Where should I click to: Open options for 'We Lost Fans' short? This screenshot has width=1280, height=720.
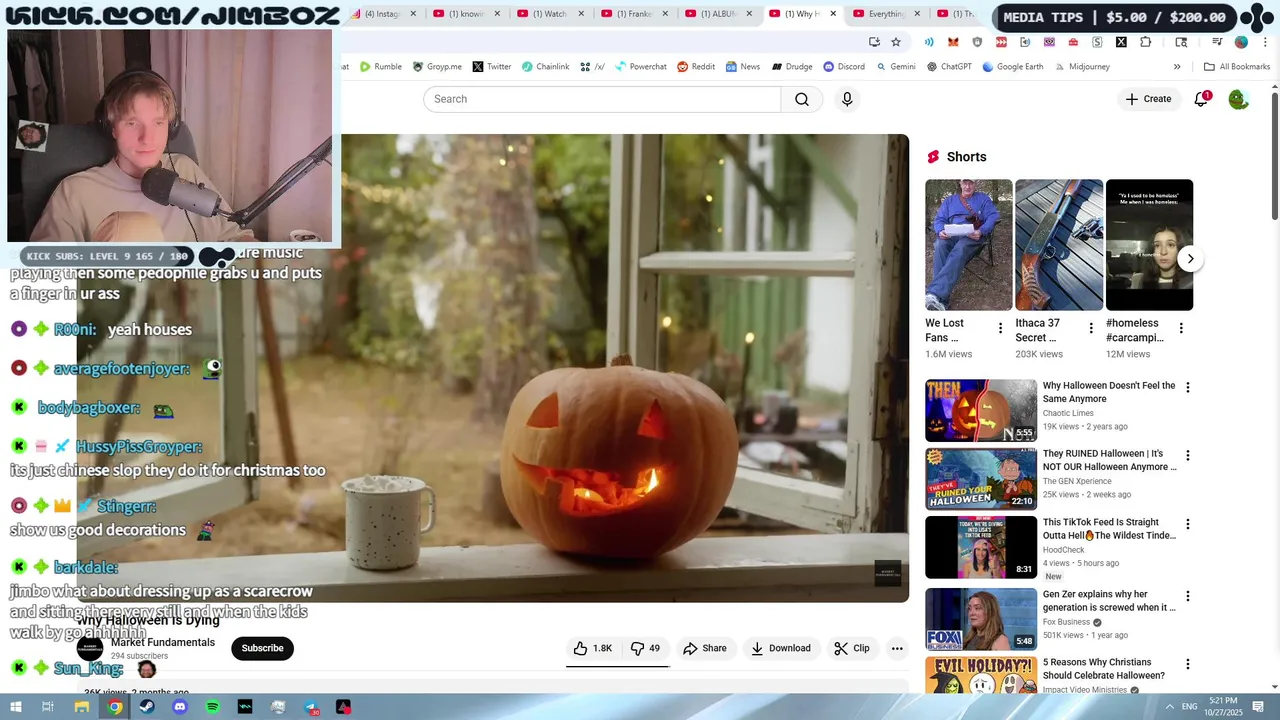(1000, 329)
